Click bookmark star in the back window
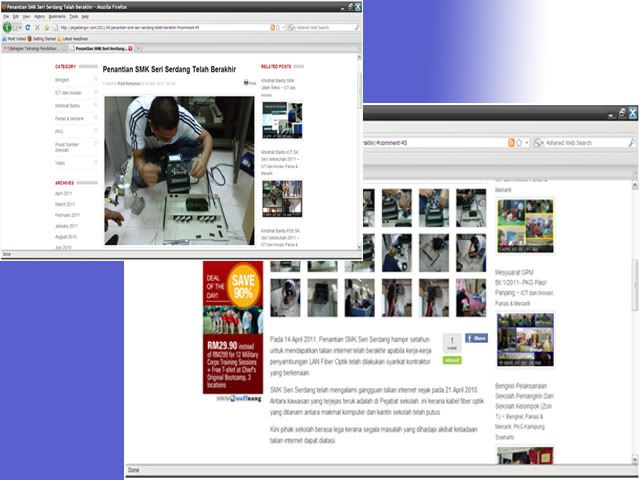The image size is (640, 480). click(x=519, y=142)
